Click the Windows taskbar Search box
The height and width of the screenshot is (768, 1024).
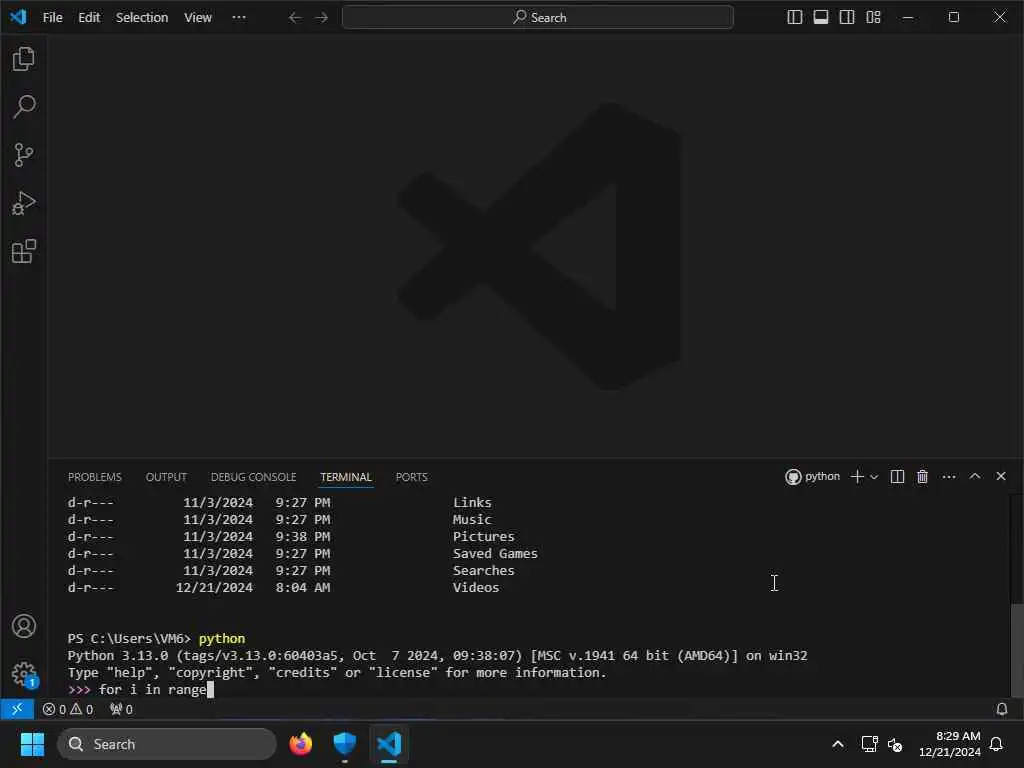click(x=167, y=744)
